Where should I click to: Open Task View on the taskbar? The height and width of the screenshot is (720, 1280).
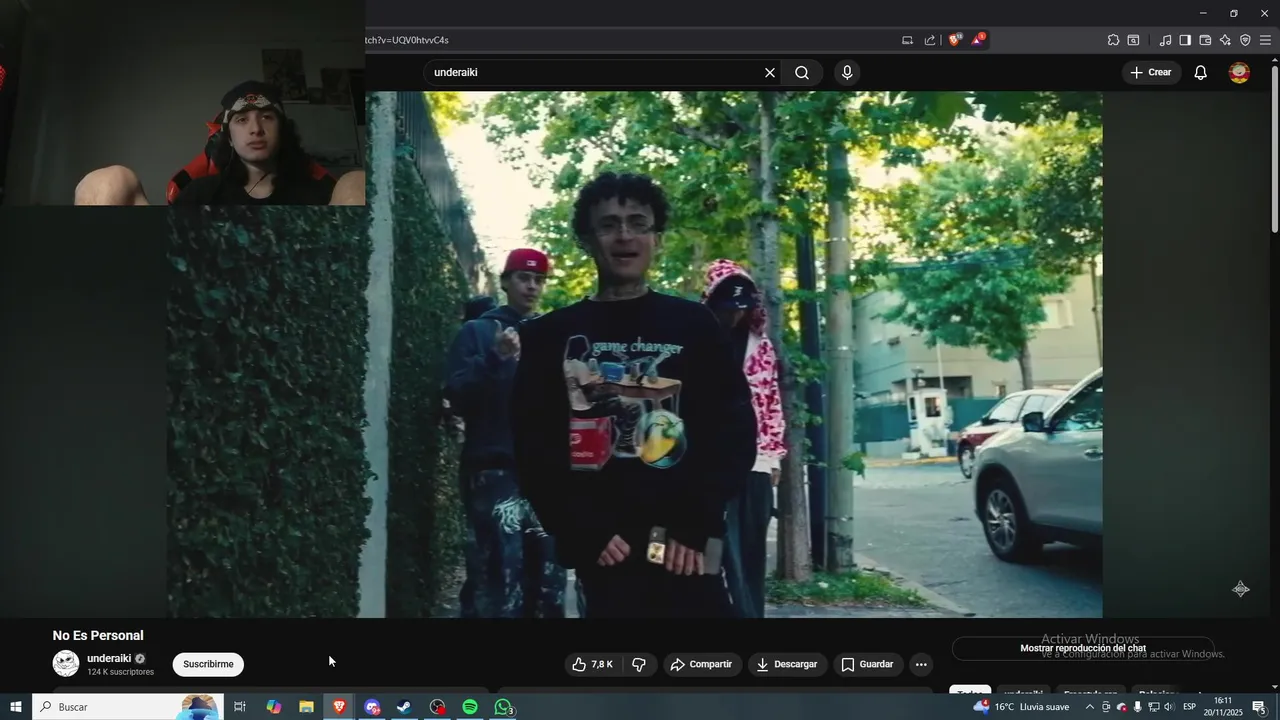pyautogui.click(x=240, y=707)
